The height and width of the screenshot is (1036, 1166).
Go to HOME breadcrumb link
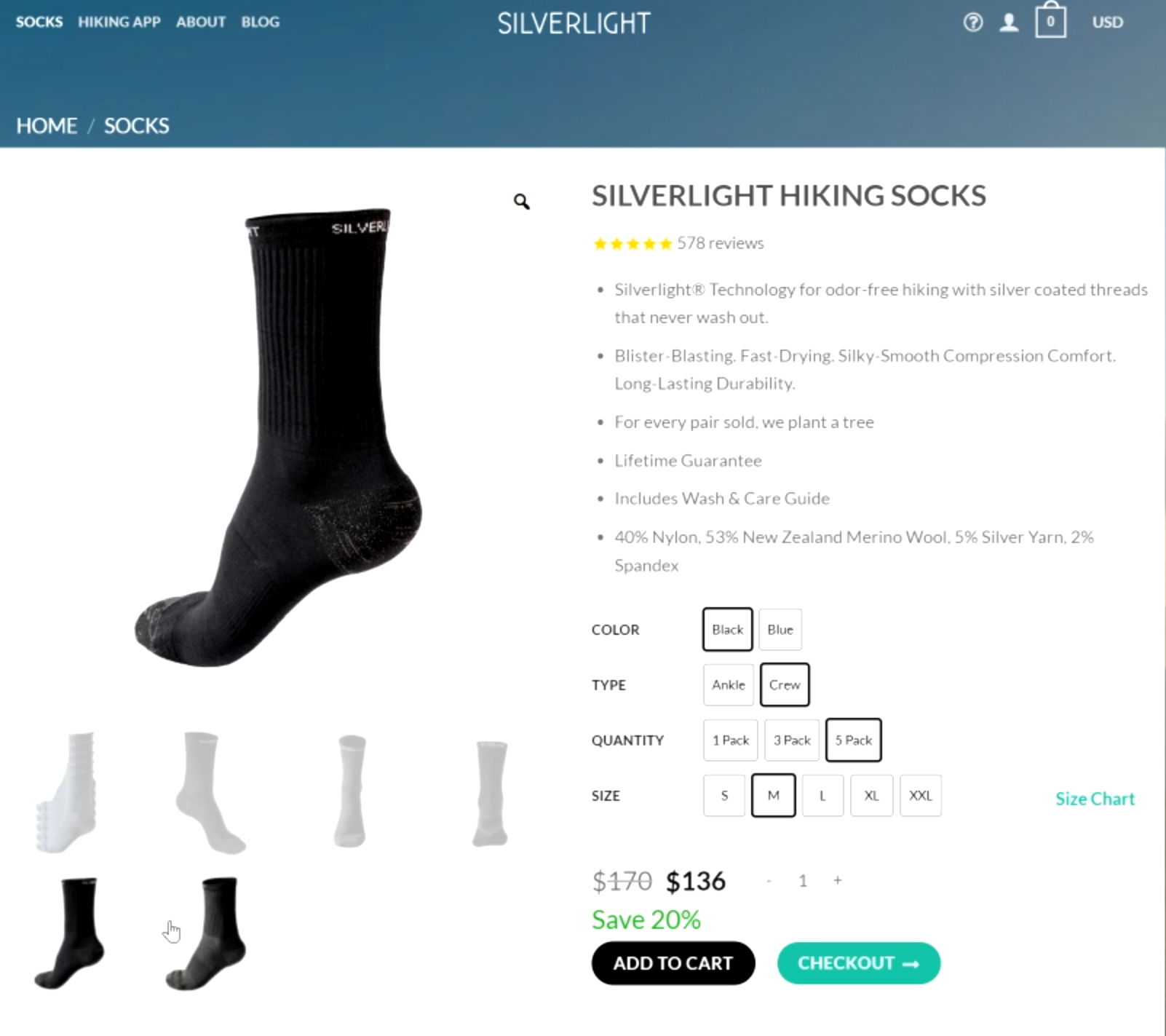click(x=47, y=126)
